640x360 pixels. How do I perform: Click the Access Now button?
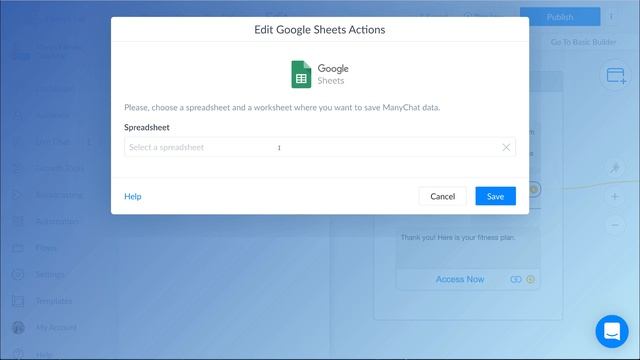pyautogui.click(x=460, y=279)
